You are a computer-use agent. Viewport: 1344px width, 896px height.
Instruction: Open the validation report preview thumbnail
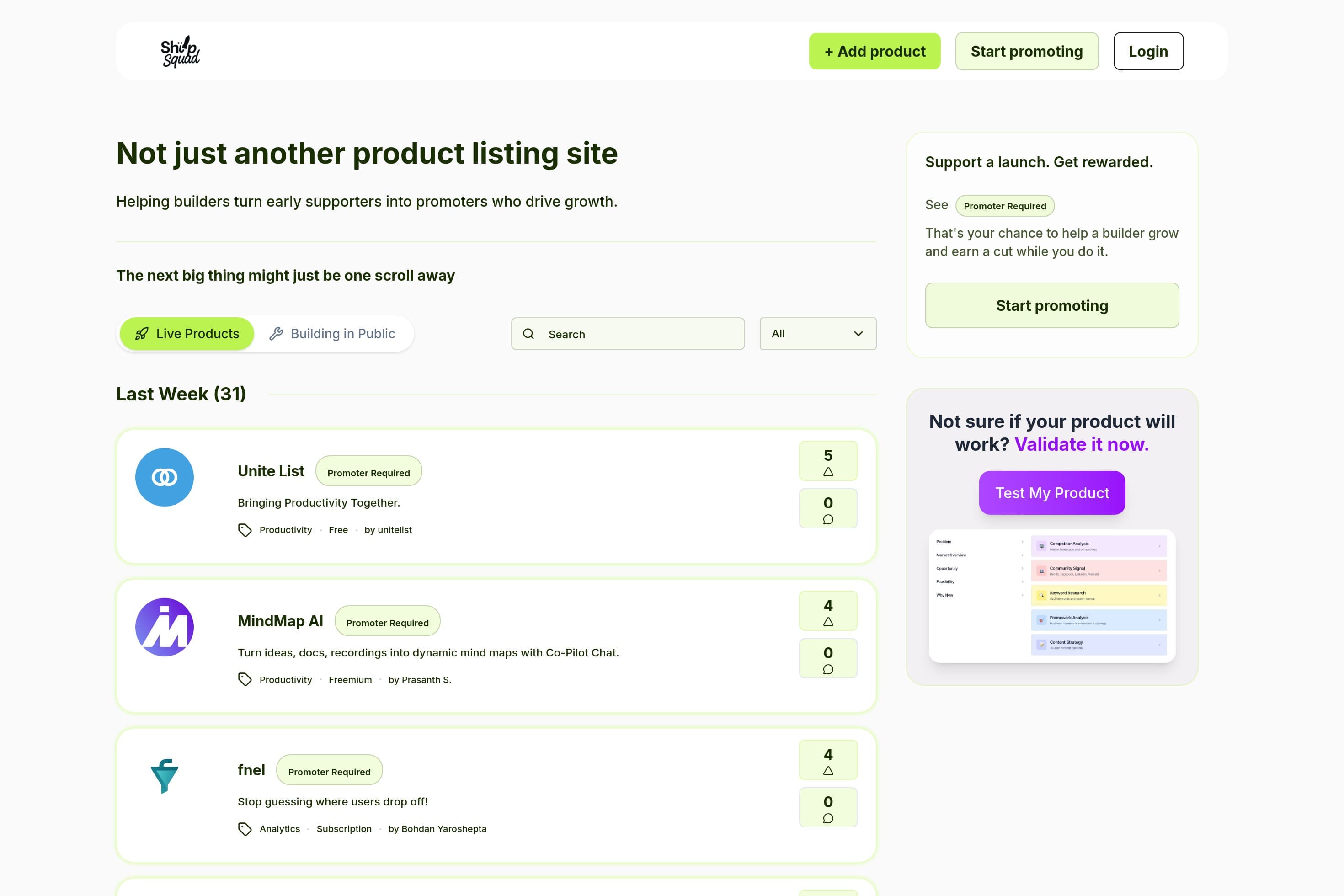(x=1051, y=595)
